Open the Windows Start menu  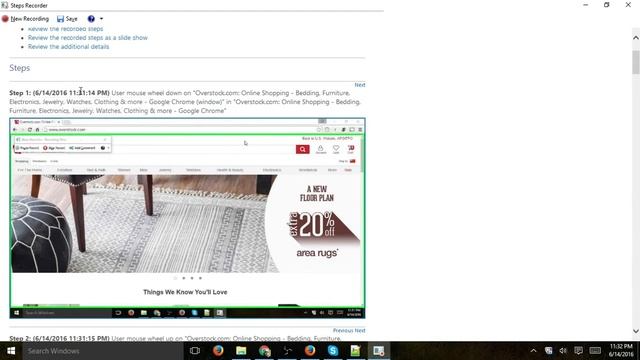pos(11,351)
